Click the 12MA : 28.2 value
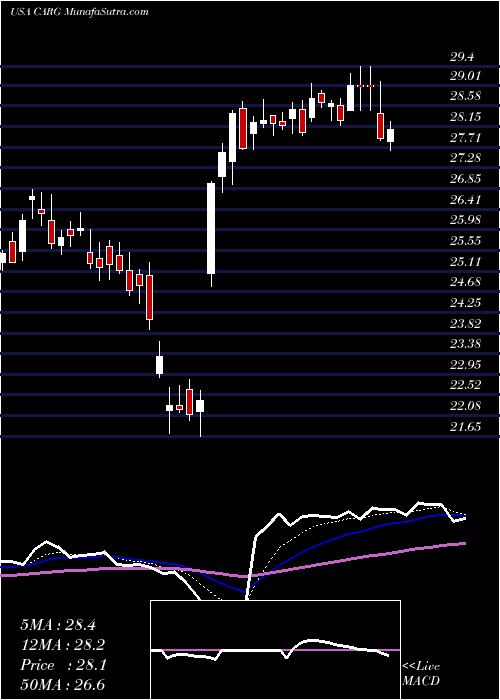500x700 pixels. [x=63, y=645]
